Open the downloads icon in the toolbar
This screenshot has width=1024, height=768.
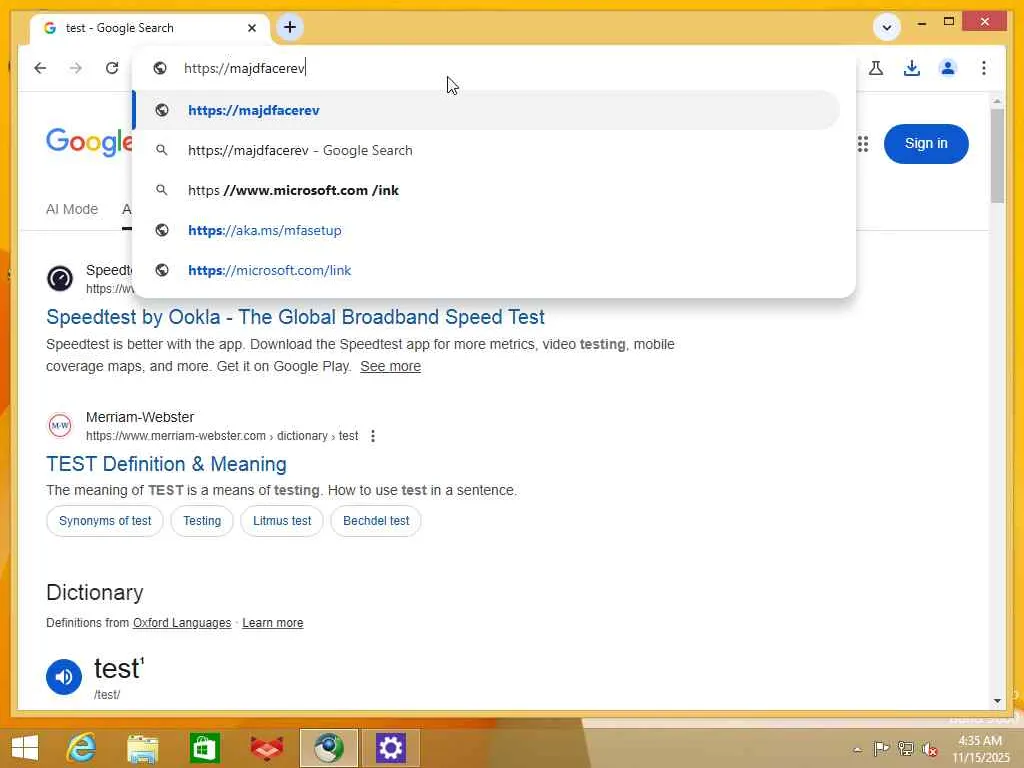[912, 68]
